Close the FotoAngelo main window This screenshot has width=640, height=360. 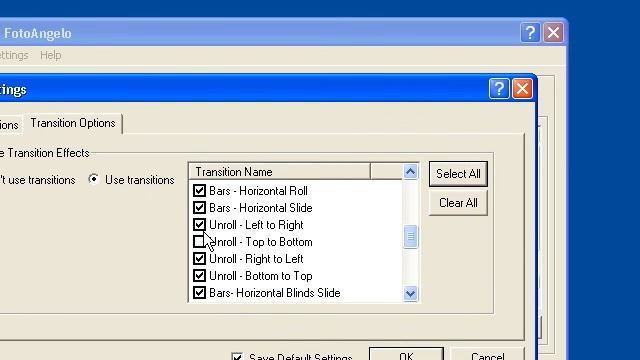pos(553,33)
